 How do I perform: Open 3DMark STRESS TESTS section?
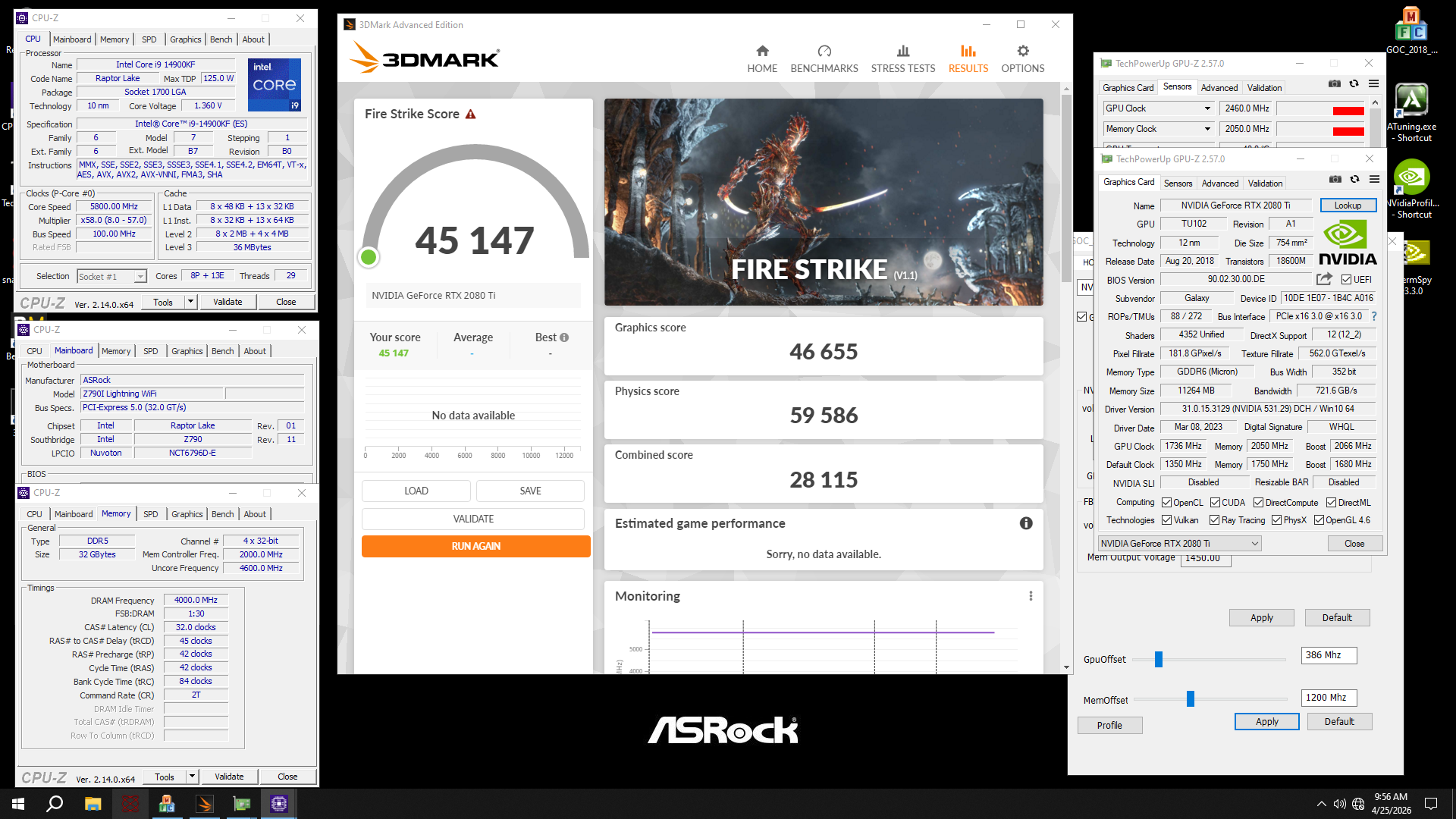(903, 59)
